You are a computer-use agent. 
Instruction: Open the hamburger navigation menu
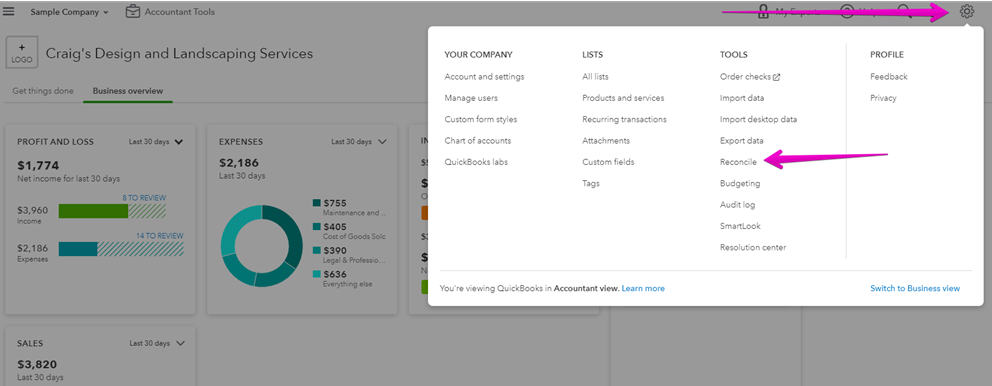point(8,12)
